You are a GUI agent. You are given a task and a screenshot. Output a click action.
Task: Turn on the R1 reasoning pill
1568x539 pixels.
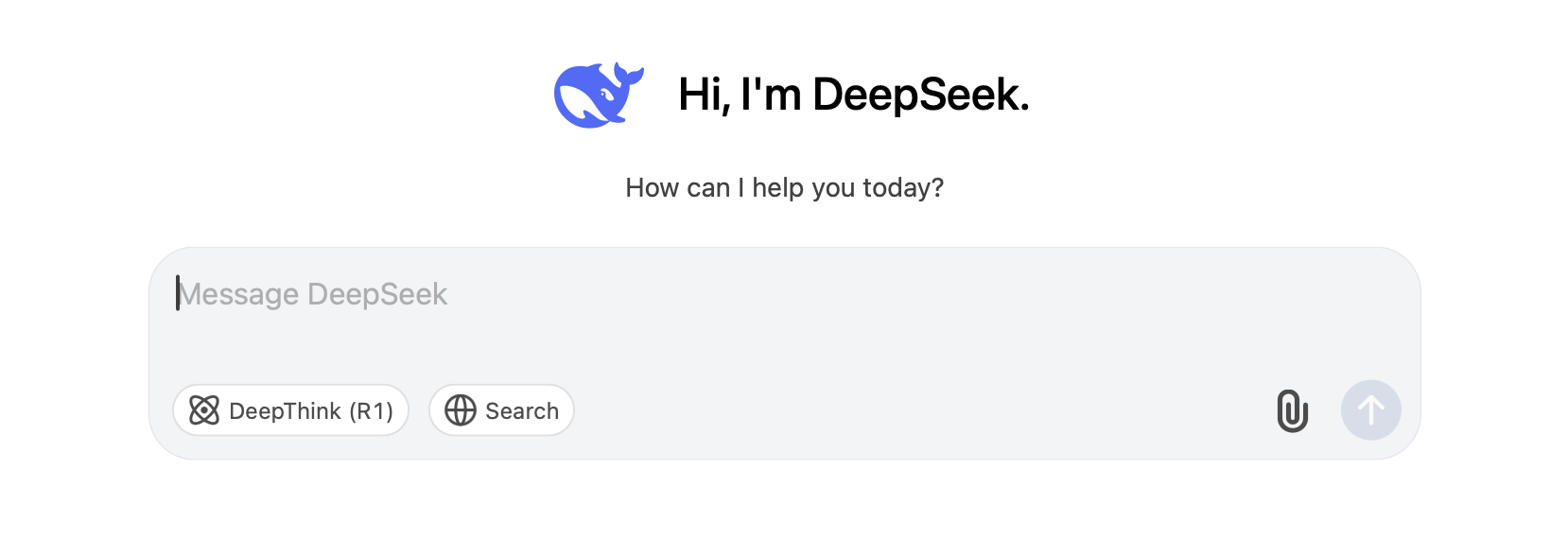(x=290, y=410)
